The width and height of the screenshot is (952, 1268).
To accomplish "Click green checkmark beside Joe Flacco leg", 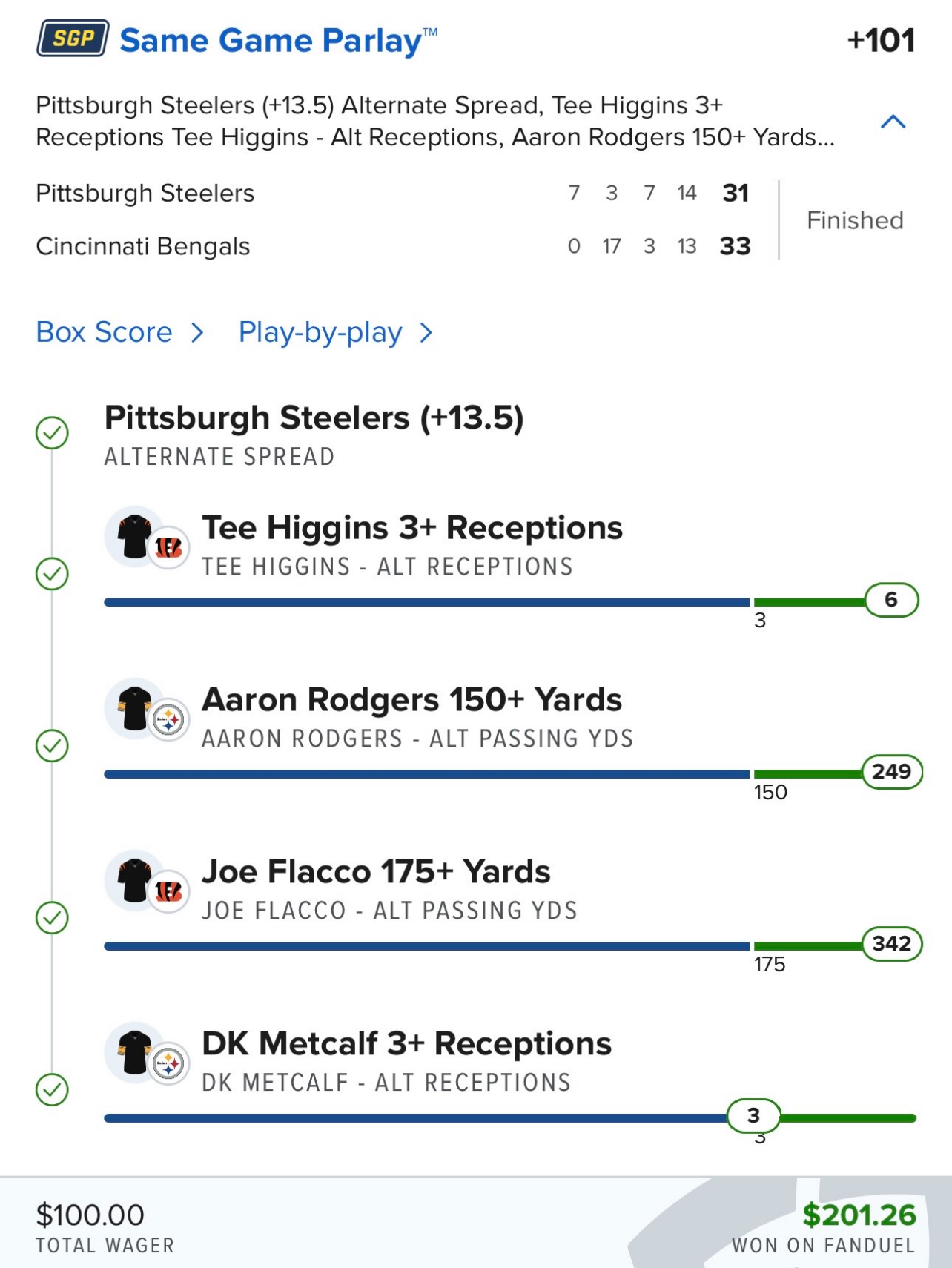I will (52, 918).
